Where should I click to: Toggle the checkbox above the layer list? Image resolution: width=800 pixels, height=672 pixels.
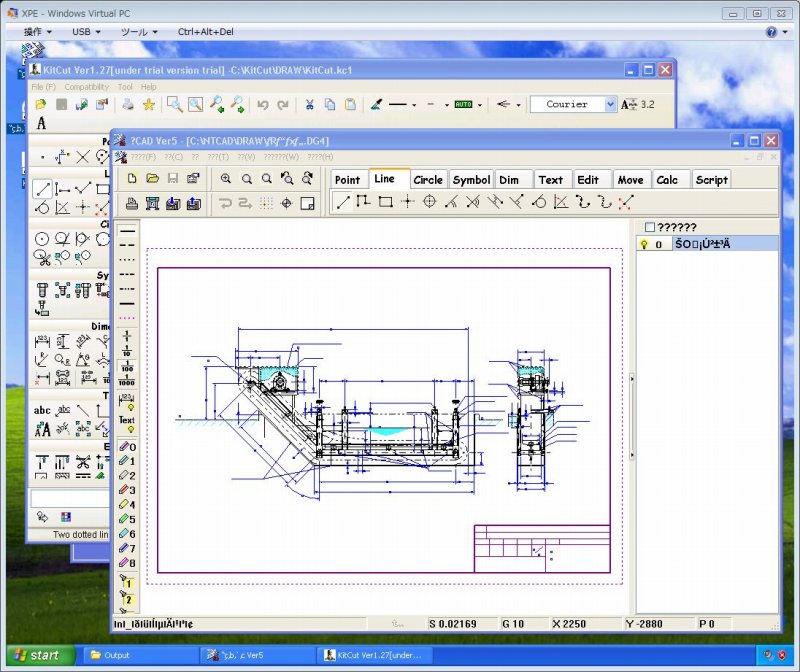pos(651,227)
